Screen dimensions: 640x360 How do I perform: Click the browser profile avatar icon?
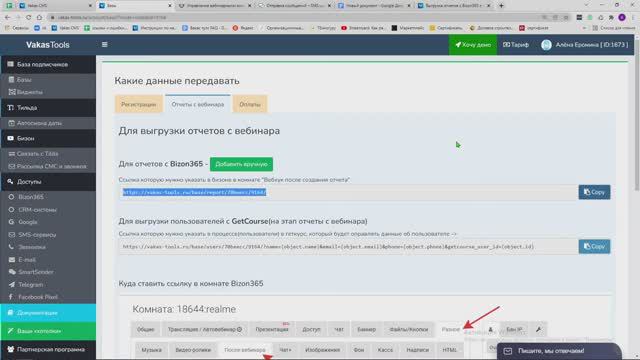[x=622, y=18]
